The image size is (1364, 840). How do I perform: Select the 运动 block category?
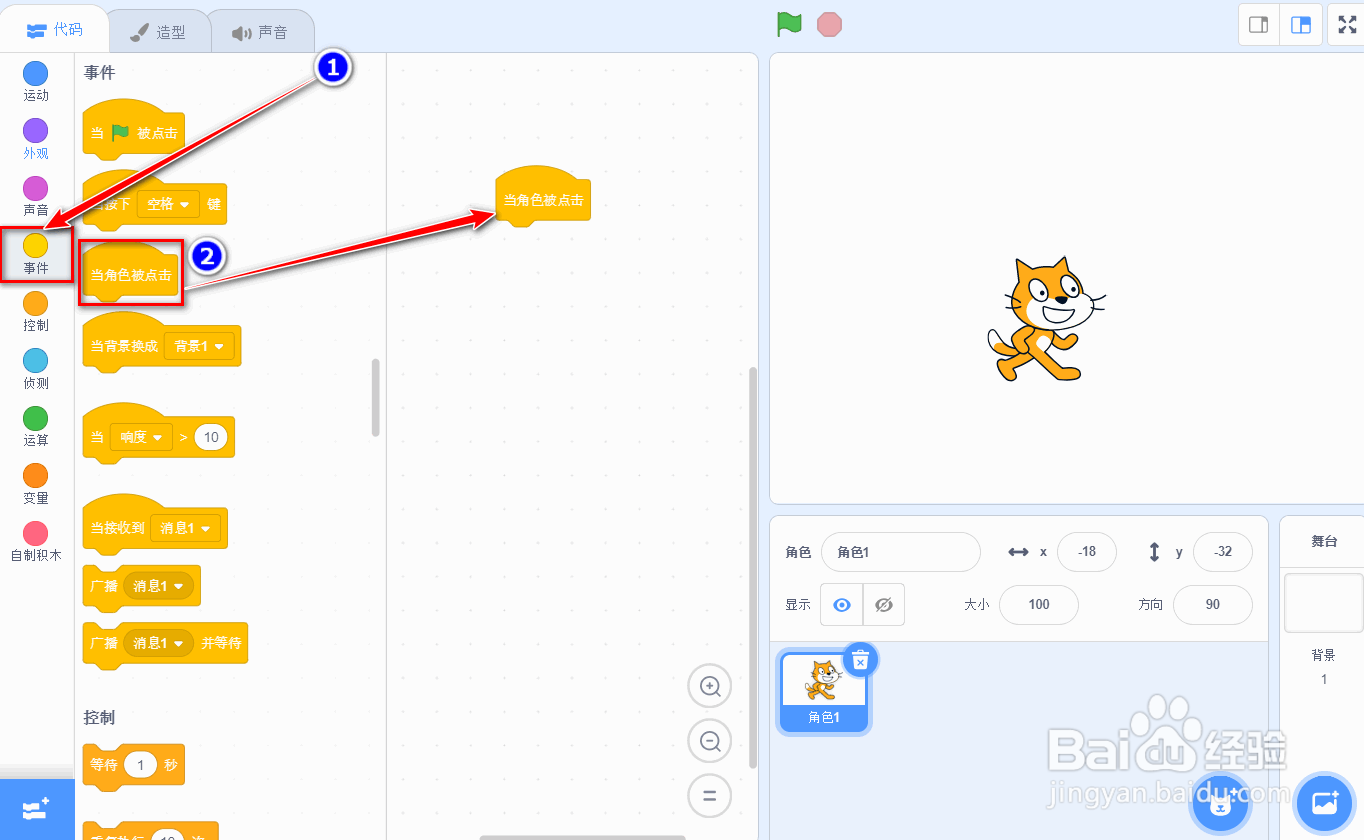coord(36,81)
